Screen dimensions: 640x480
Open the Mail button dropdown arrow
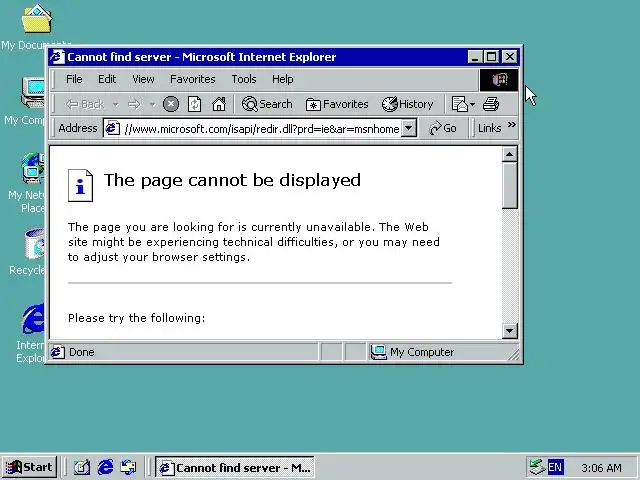click(x=472, y=104)
